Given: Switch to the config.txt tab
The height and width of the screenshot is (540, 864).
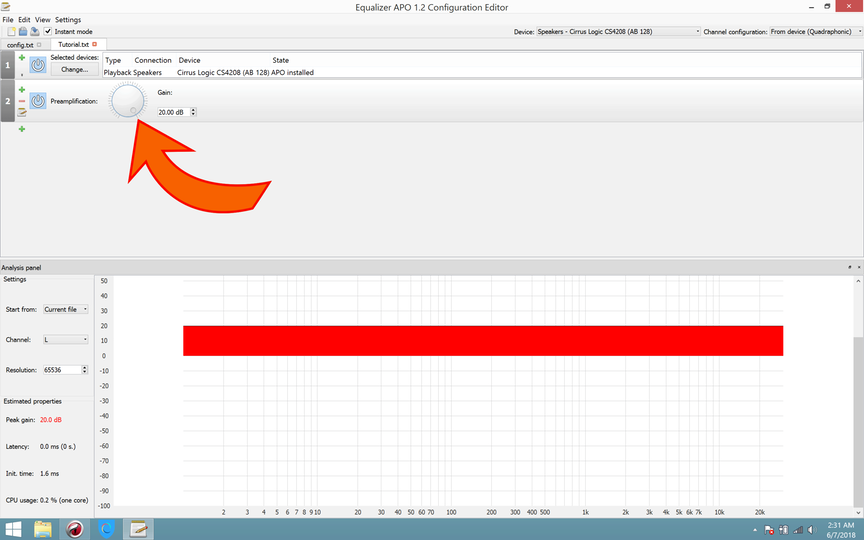Looking at the screenshot, I should [20, 44].
